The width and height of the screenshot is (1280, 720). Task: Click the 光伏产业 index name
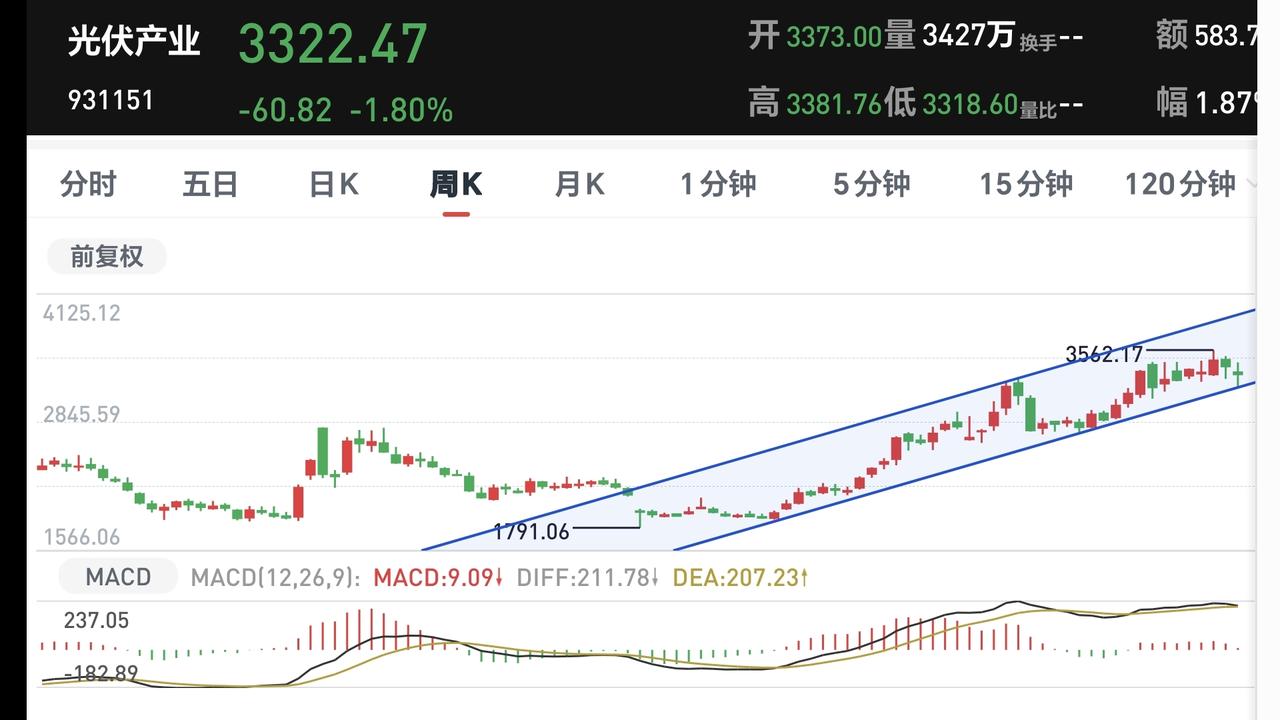[x=134, y=41]
